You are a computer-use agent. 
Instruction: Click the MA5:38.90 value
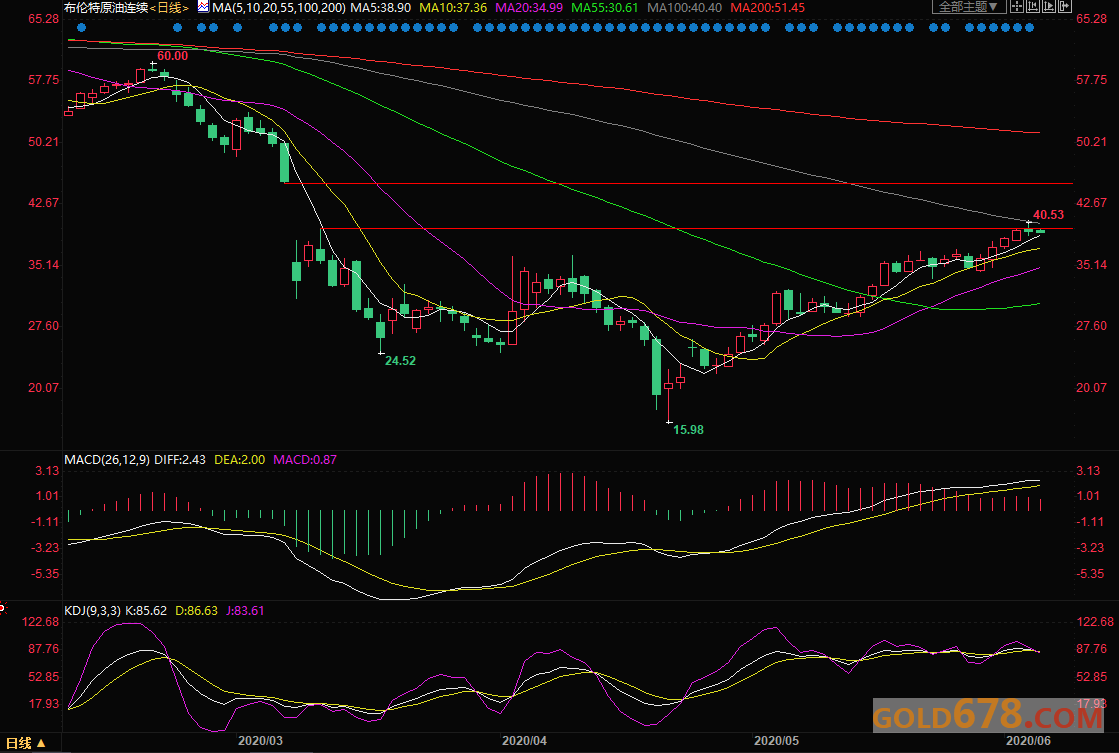[380, 8]
